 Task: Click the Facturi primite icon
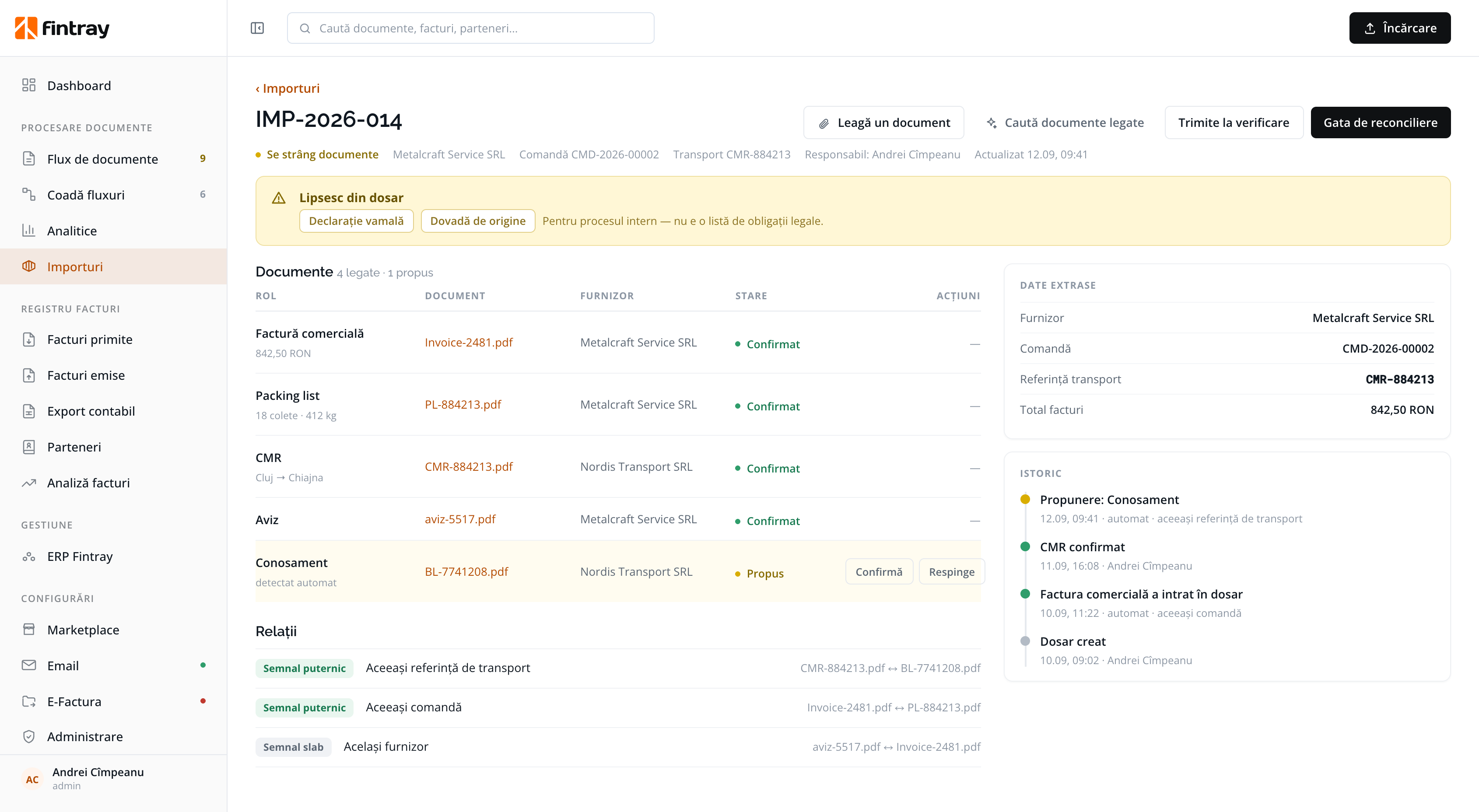tap(29, 339)
